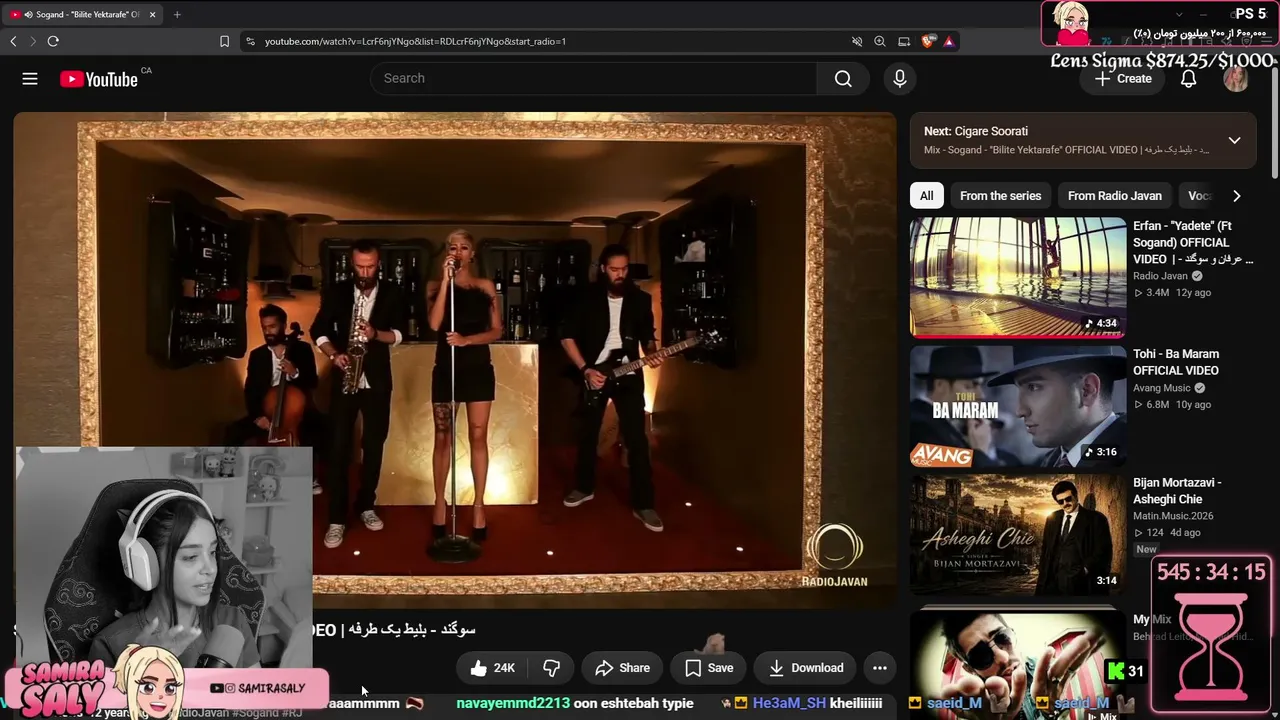Dislike the video
The width and height of the screenshot is (1280, 720).
point(551,668)
